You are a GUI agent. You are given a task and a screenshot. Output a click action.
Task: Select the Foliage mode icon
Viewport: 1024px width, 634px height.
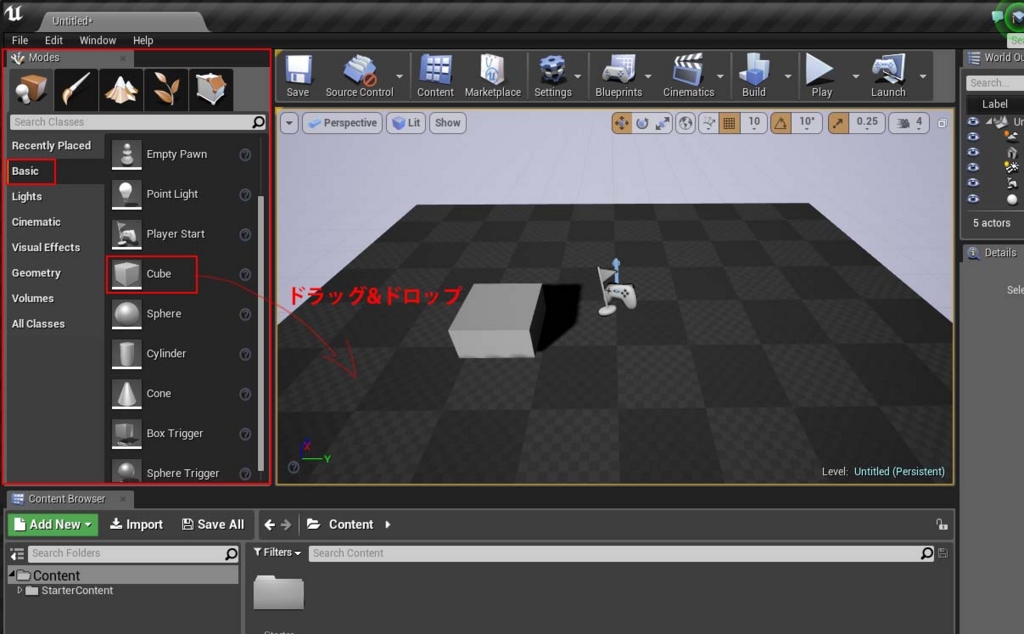(166, 89)
